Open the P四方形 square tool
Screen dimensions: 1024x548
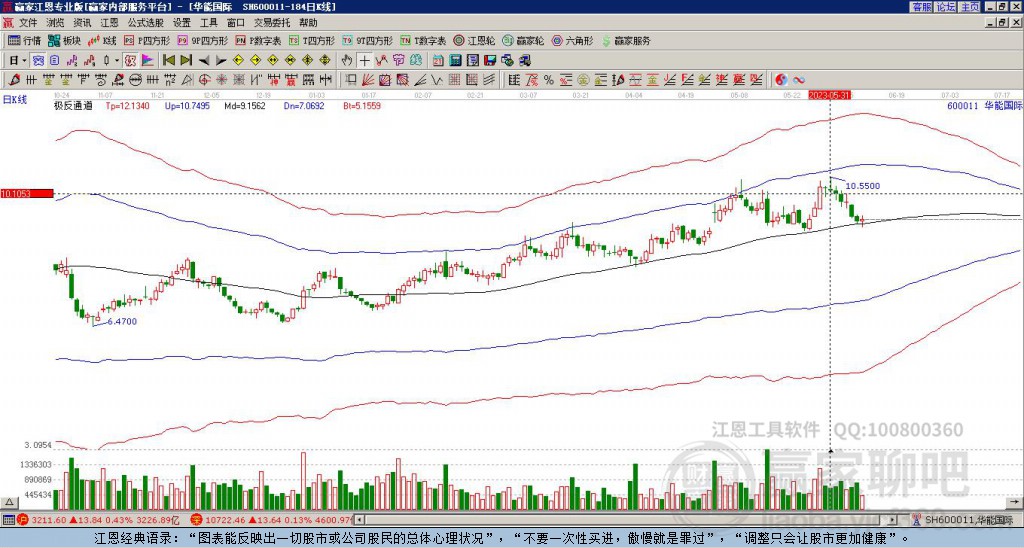[147, 40]
